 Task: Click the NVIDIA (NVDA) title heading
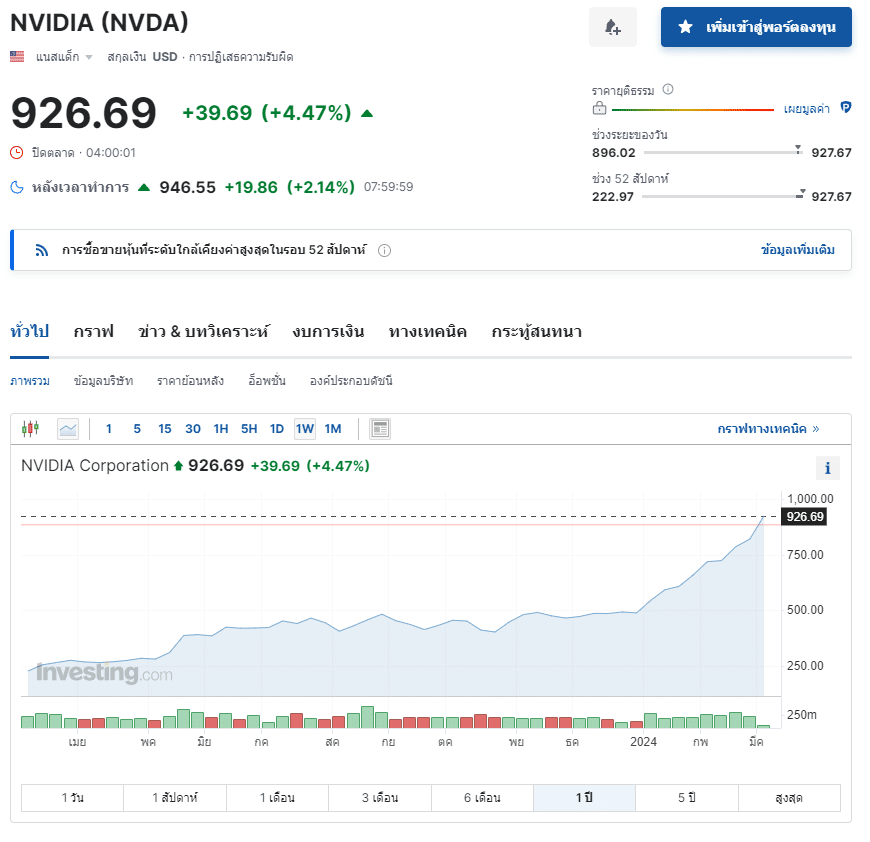coord(99,23)
